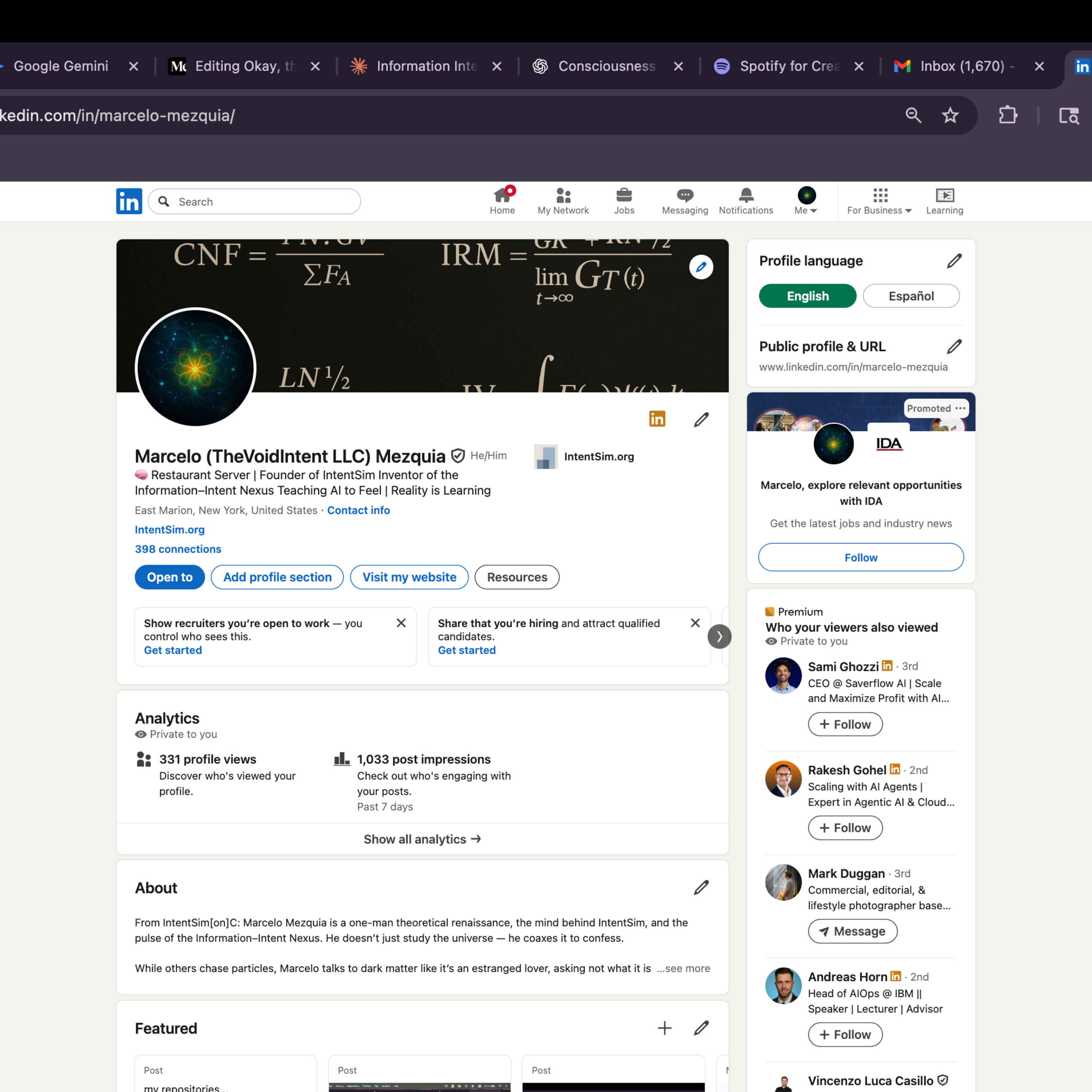The width and height of the screenshot is (1092, 1092).
Task: Open the Open to menu
Action: 170,577
